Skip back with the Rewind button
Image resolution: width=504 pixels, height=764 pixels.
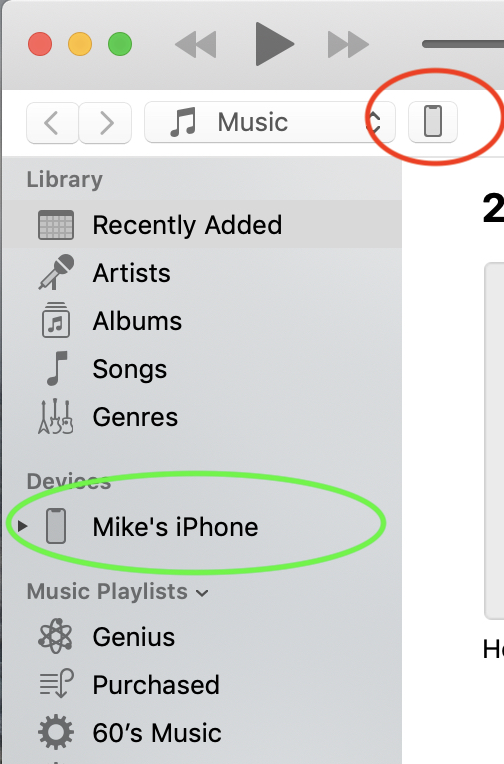pyautogui.click(x=195, y=44)
